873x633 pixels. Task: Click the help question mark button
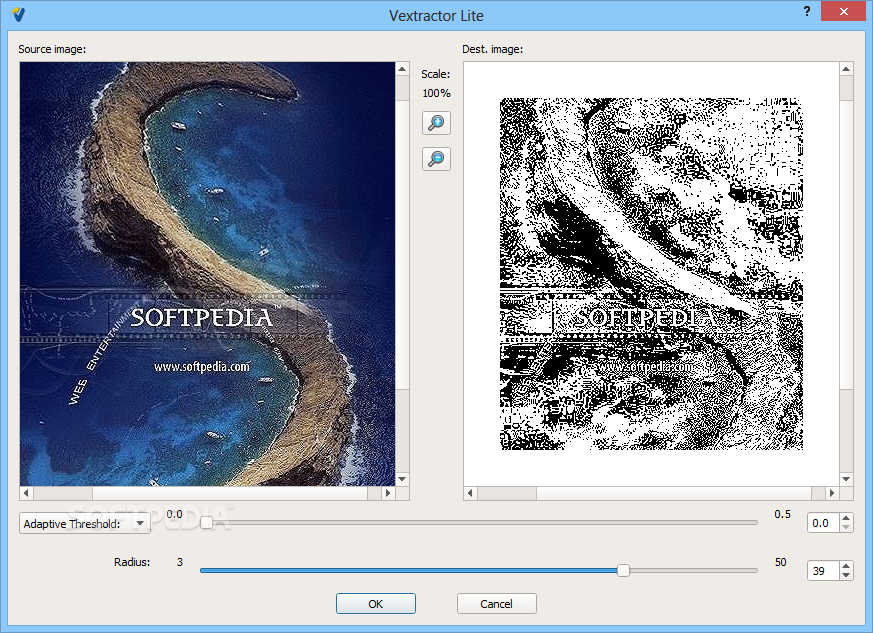(807, 12)
